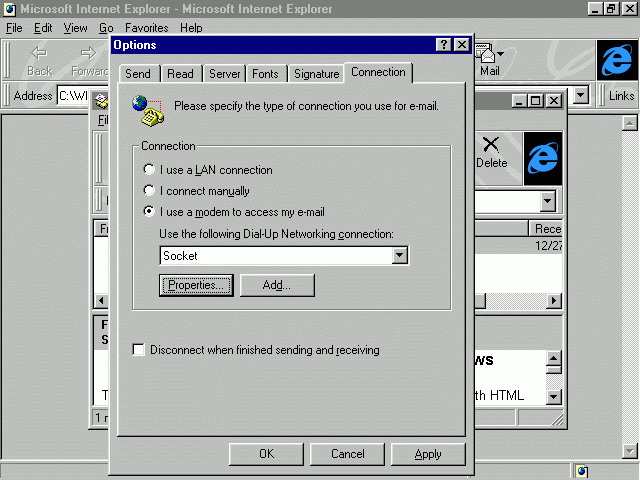The image size is (640, 480).
Task: Confirm Options dialog with OK
Action: [x=267, y=454]
